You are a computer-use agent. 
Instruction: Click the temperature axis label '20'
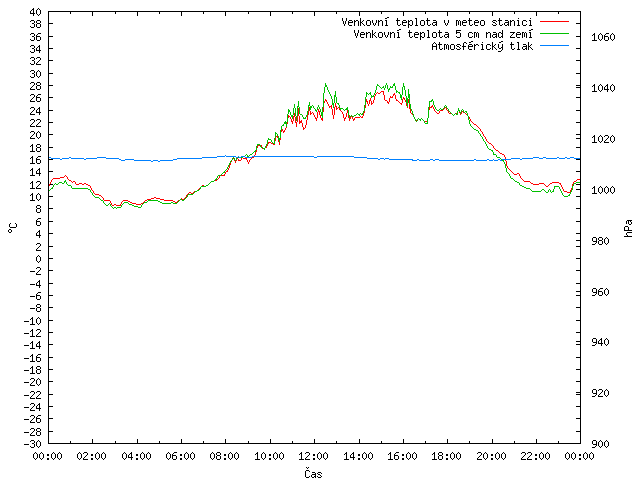point(36,135)
